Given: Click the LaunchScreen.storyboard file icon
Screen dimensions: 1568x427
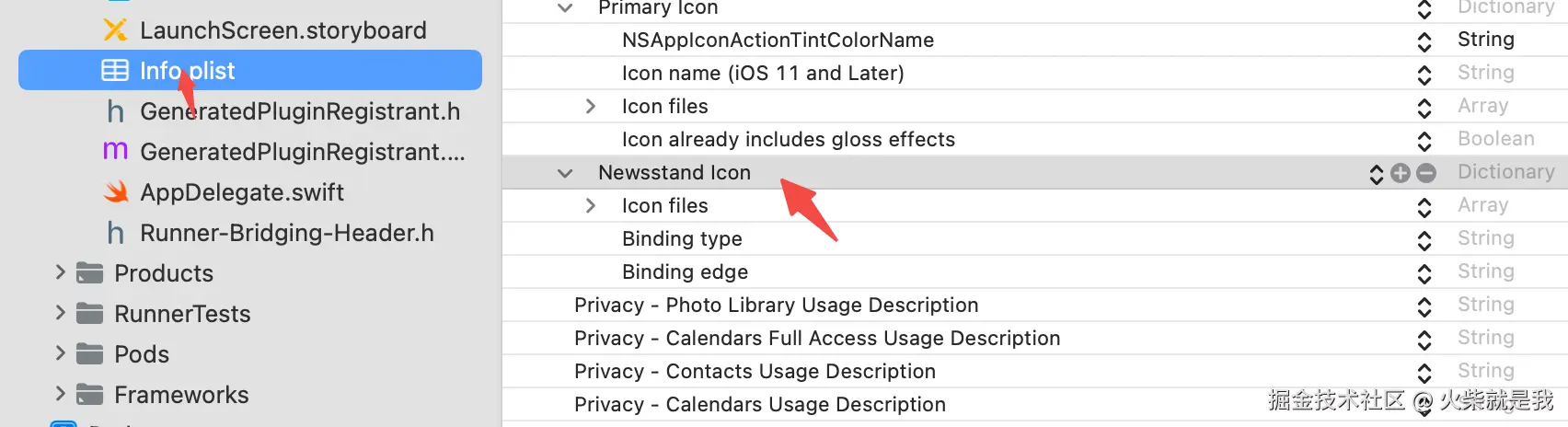Looking at the screenshot, I should (x=115, y=30).
